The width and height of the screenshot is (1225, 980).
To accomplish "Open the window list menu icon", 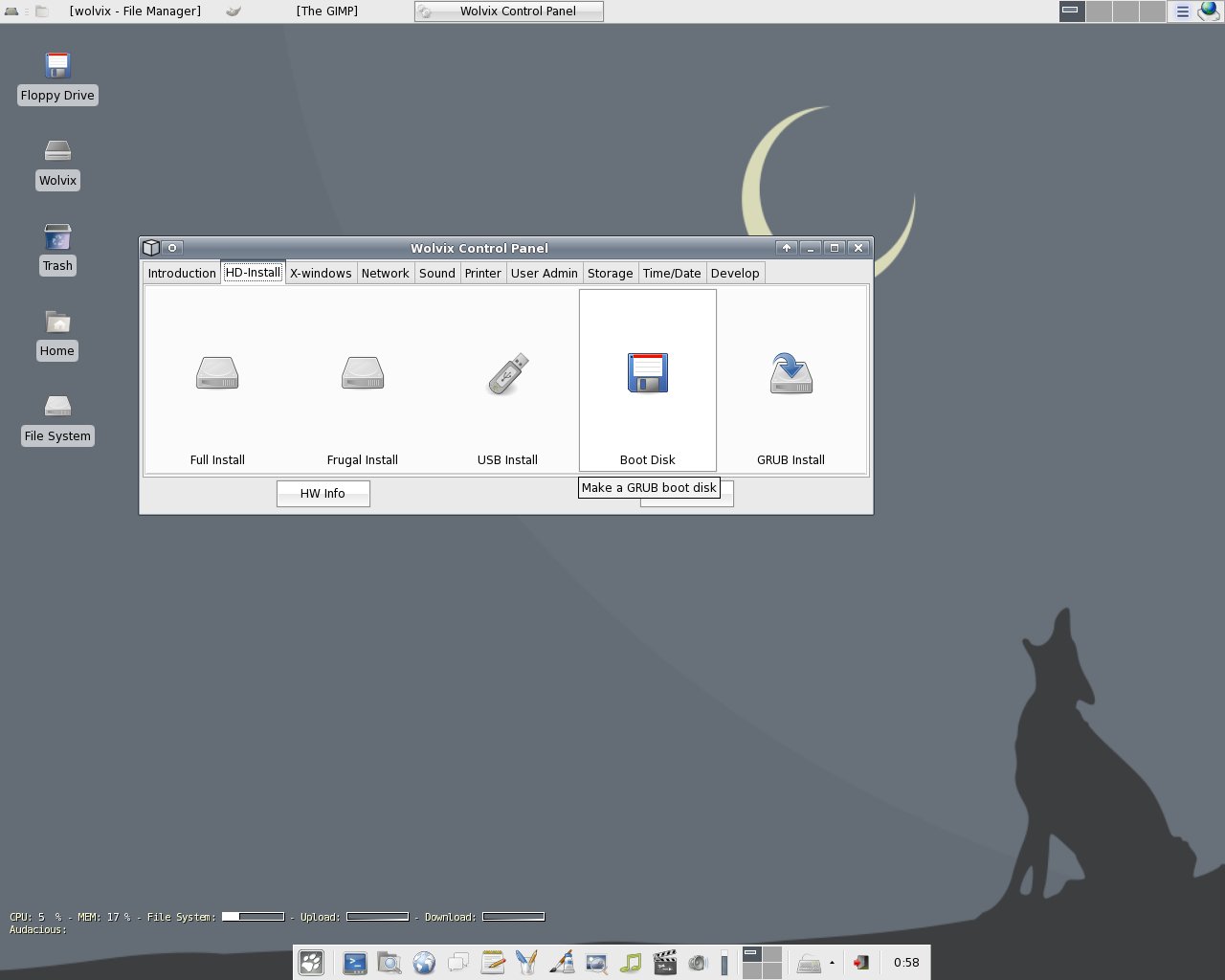I will tap(1183, 11).
